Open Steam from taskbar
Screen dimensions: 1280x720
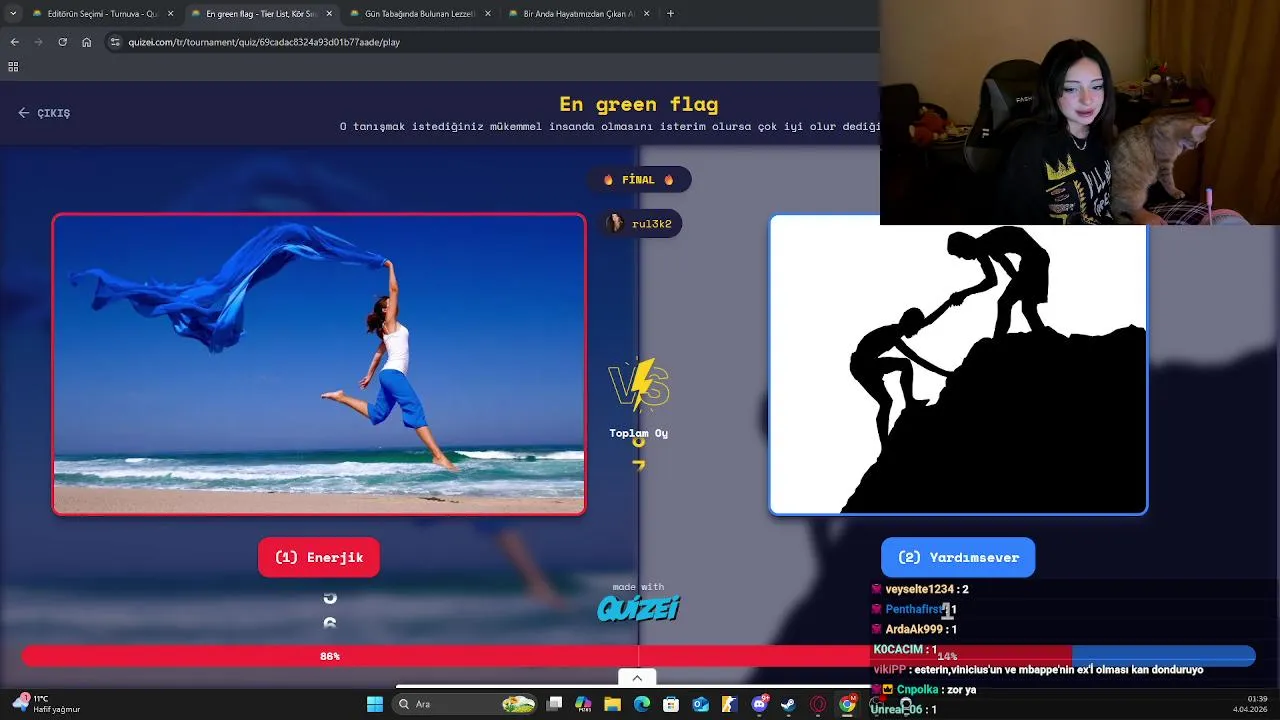(x=788, y=704)
